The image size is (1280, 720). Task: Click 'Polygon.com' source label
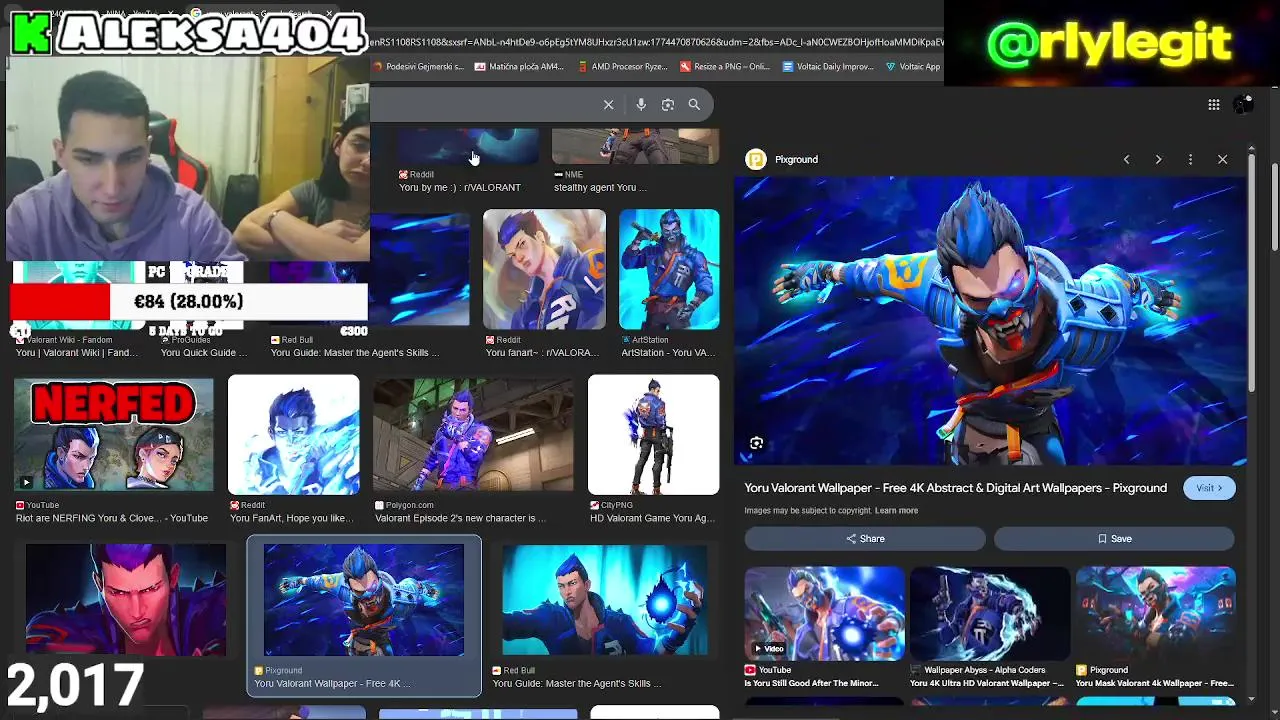click(409, 505)
